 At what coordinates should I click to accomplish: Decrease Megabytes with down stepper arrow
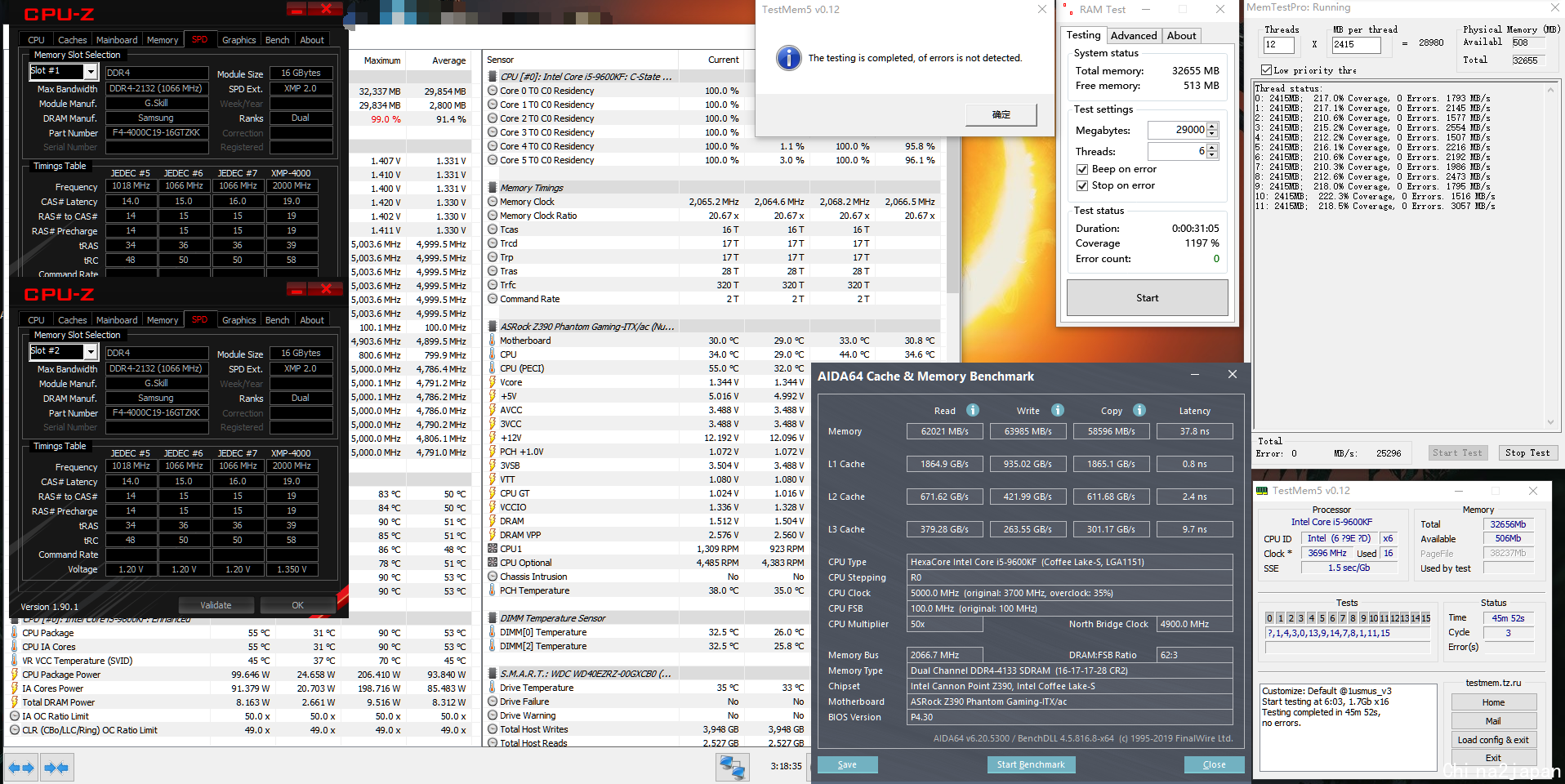coord(1212,134)
